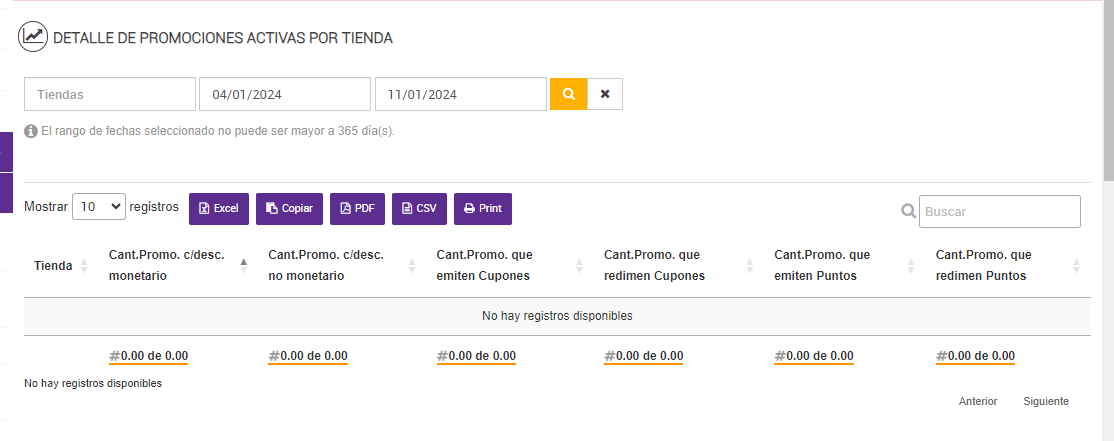Screen dimensions: 1114x441
Task: Click the info icon near date range note
Action: pos(31,131)
